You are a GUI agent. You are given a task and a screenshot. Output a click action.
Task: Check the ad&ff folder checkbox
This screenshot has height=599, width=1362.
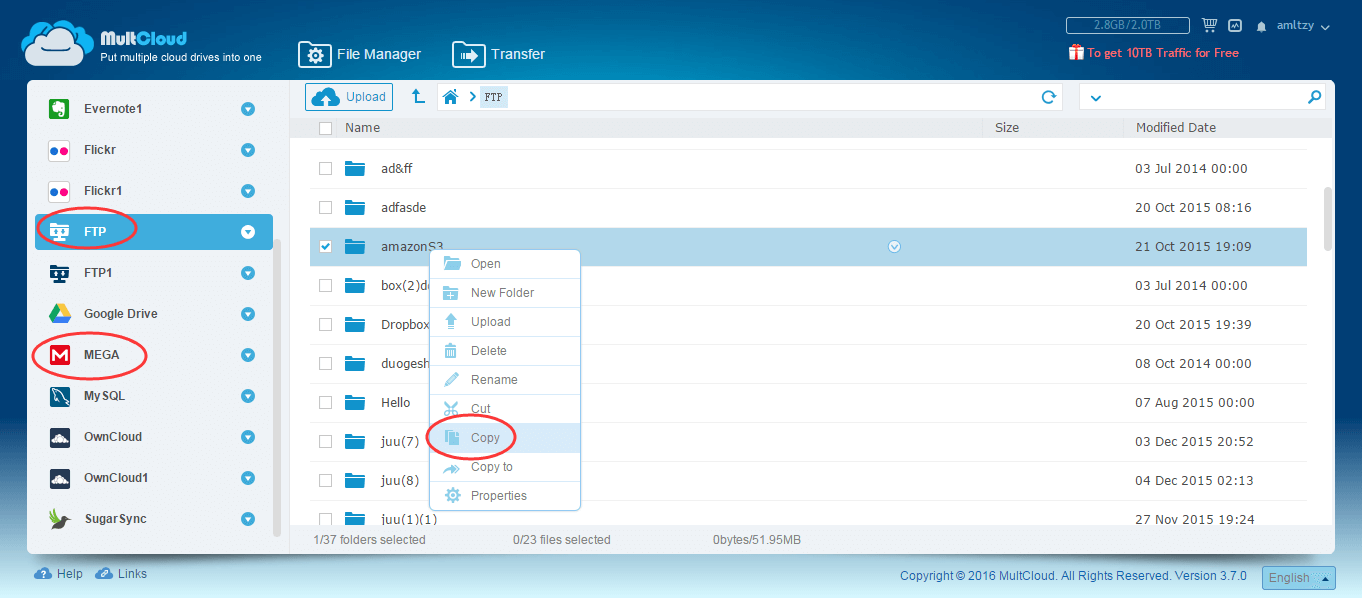tap(325, 168)
